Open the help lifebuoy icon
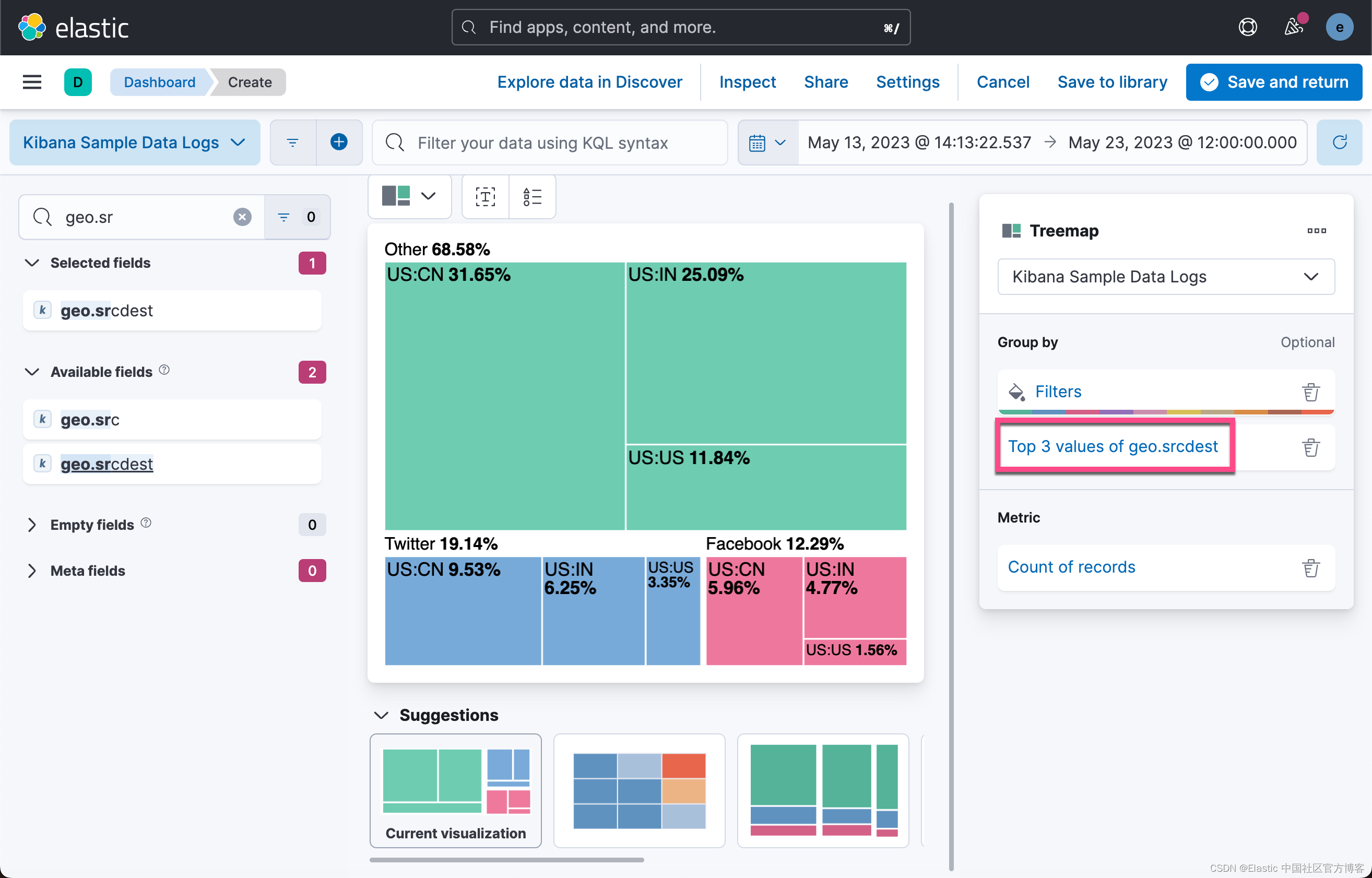The height and width of the screenshot is (878, 1372). pos(1247,27)
